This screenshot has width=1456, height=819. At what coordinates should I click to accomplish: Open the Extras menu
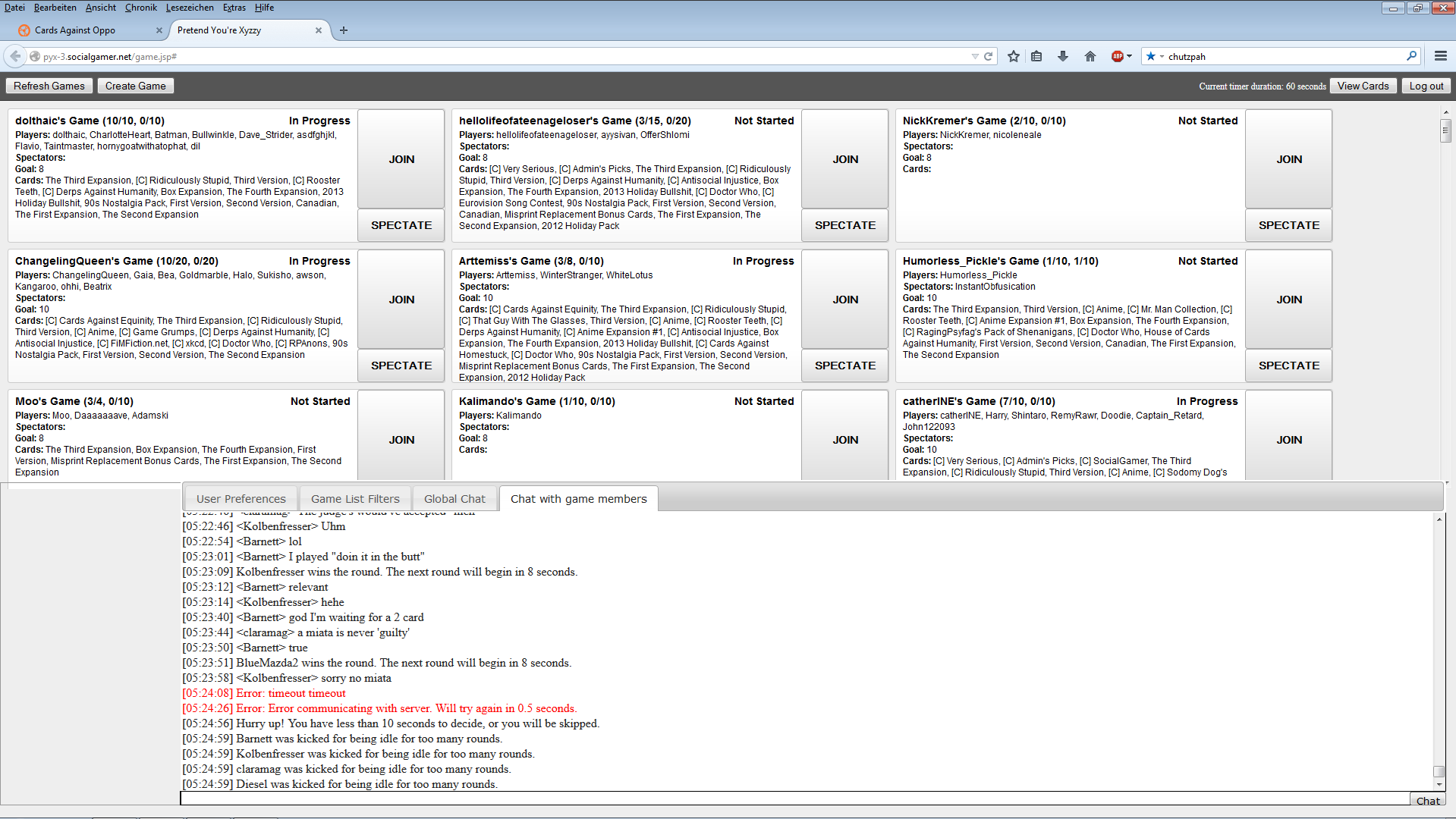click(234, 8)
